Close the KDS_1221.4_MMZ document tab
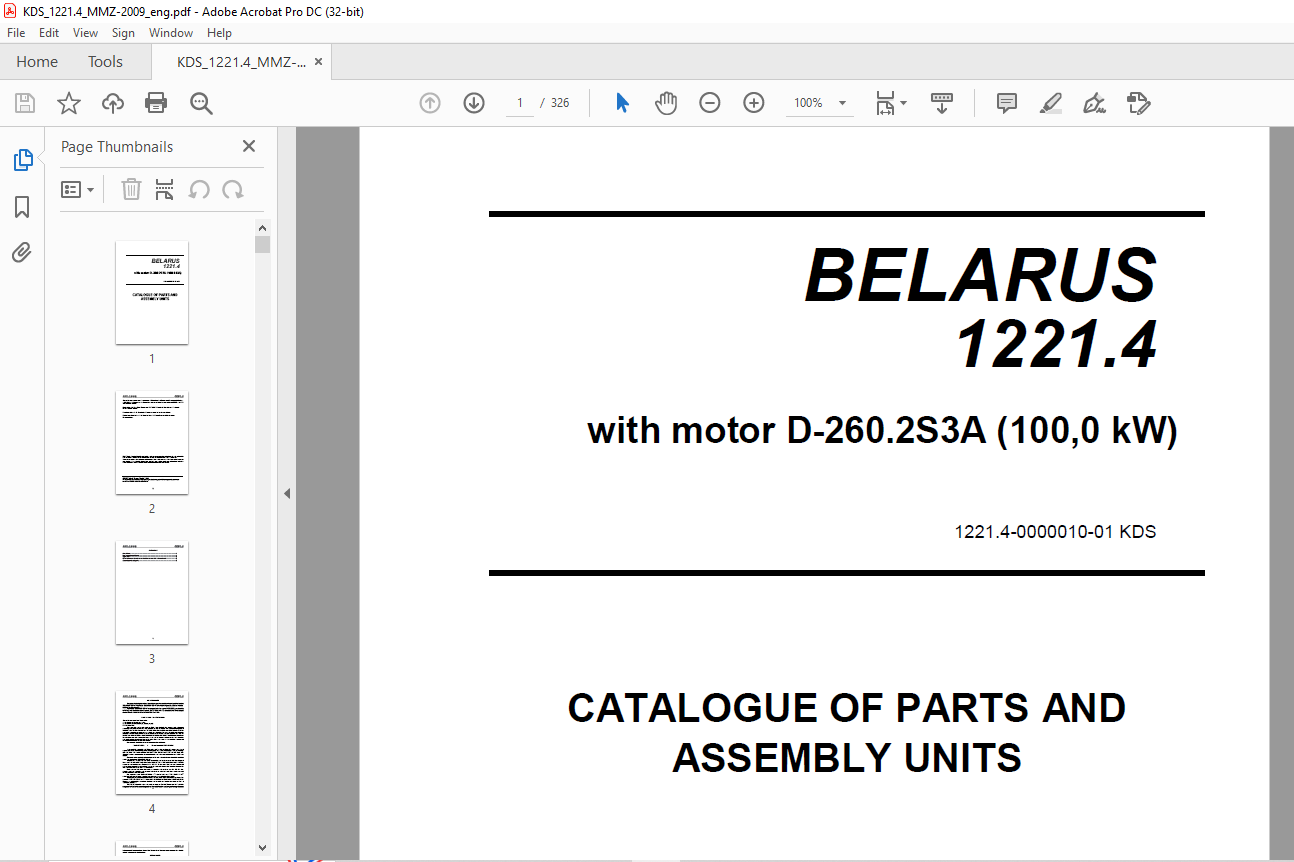This screenshot has width=1294, height=862. coord(318,62)
